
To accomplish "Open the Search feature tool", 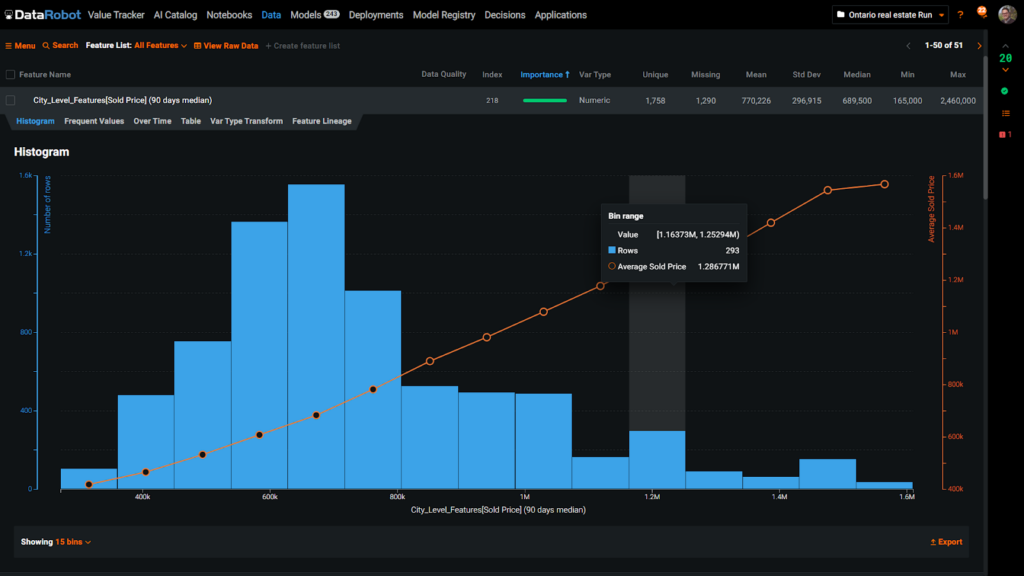I will click(59, 45).
